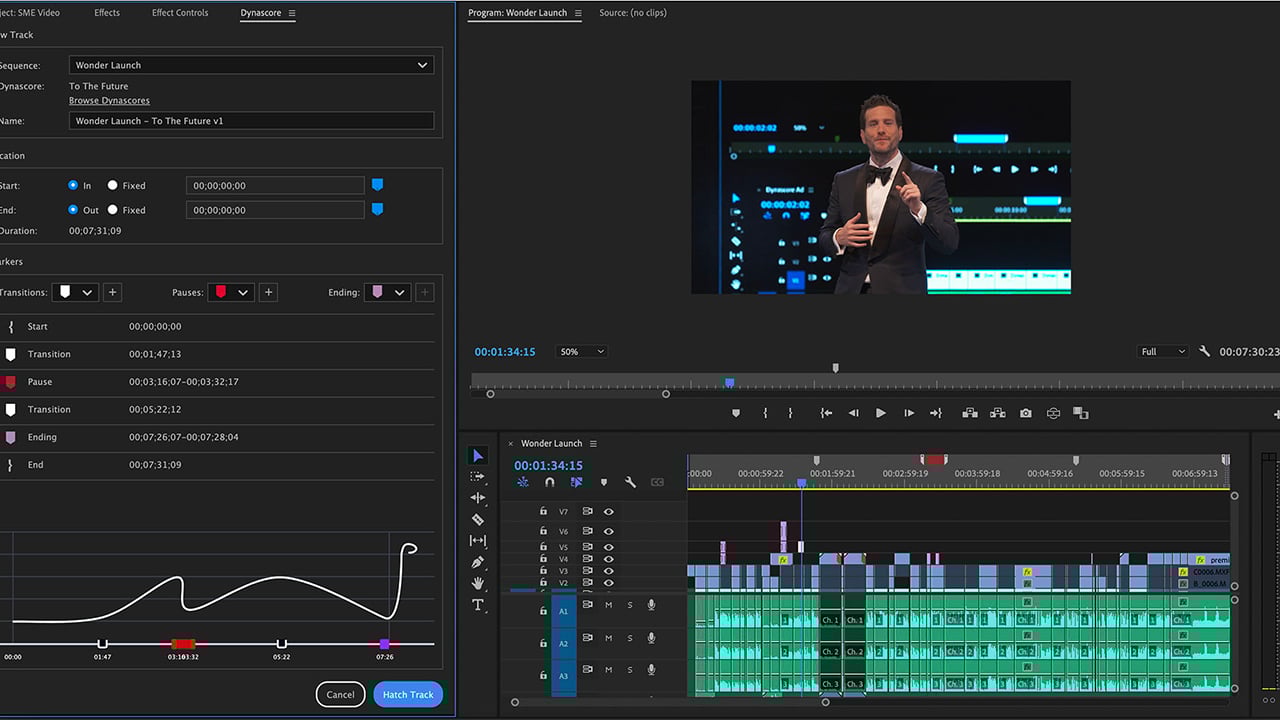
Task: Hide video track V3 with its eye toggle
Action: click(608, 570)
